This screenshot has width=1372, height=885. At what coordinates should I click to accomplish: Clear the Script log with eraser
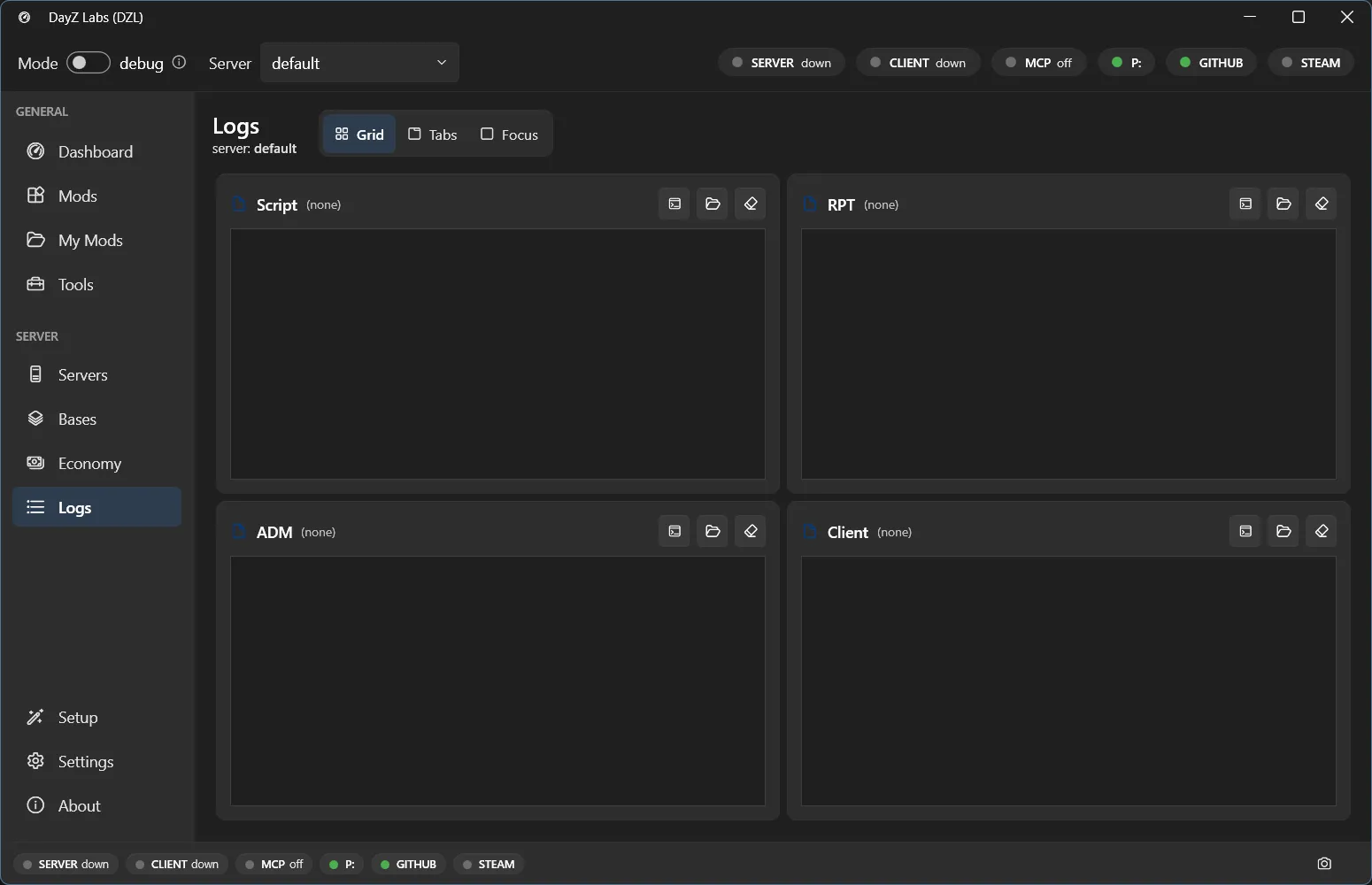(x=751, y=204)
